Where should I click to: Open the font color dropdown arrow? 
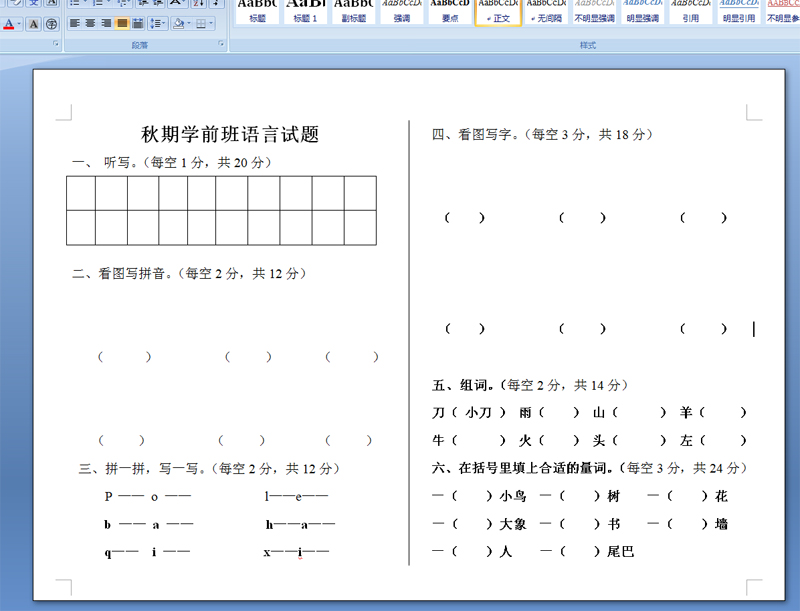[x=19, y=23]
